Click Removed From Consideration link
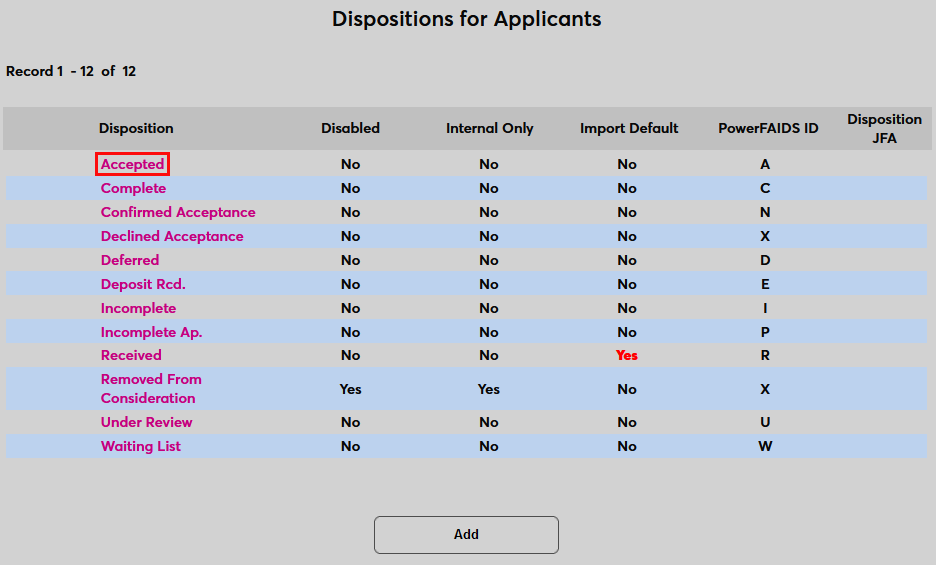 tap(150, 388)
